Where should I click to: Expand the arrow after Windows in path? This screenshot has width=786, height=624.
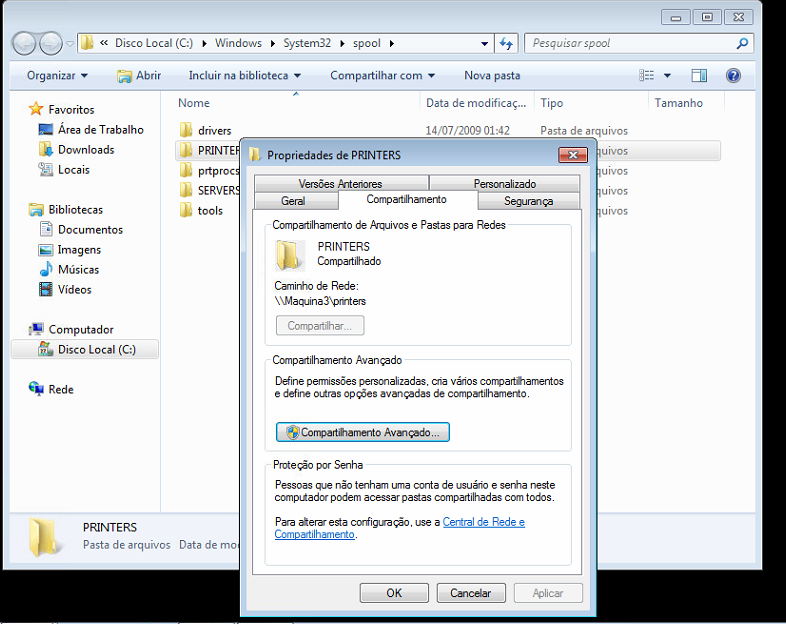(x=273, y=44)
